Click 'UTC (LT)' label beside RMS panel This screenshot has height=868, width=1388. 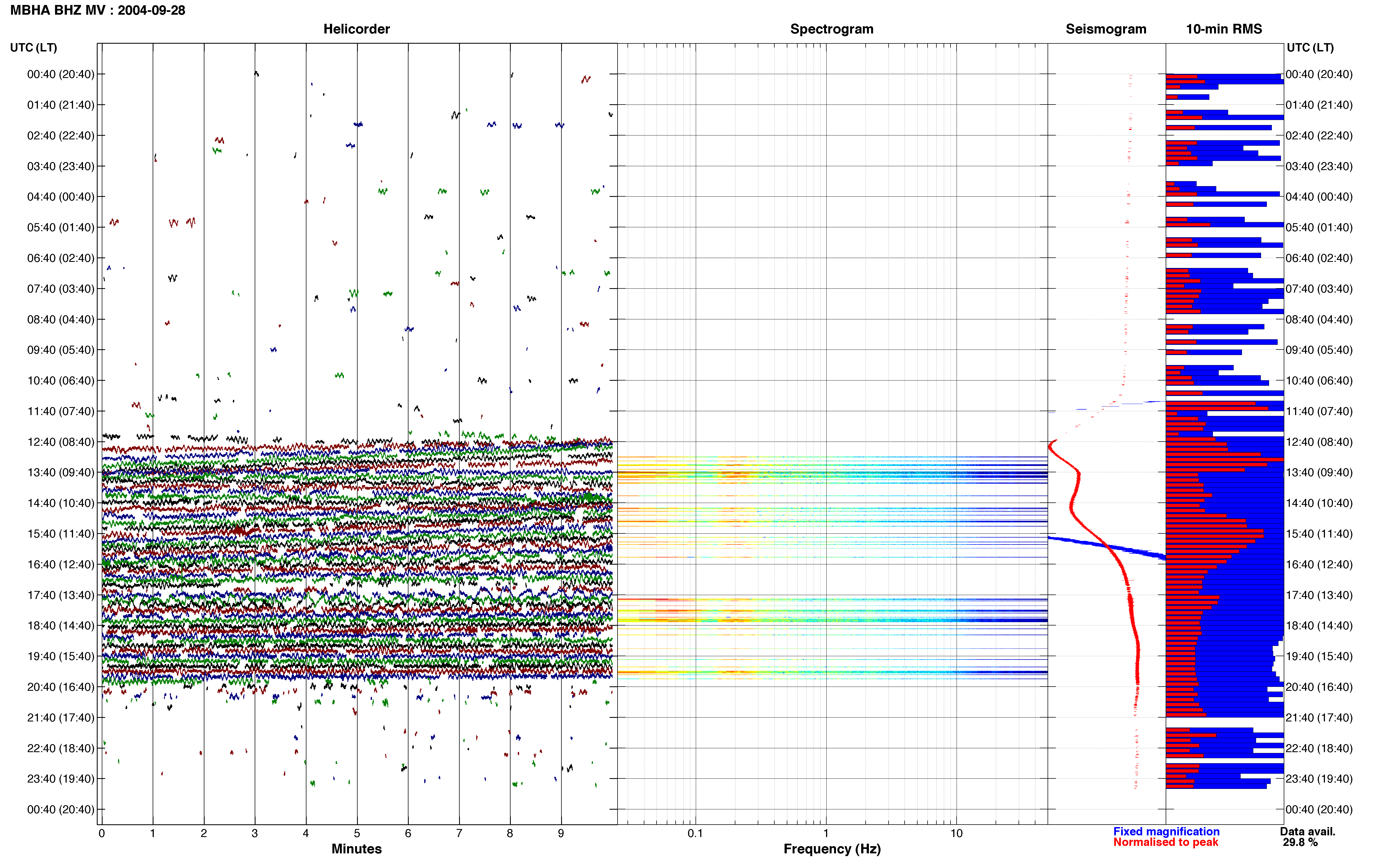(1311, 48)
